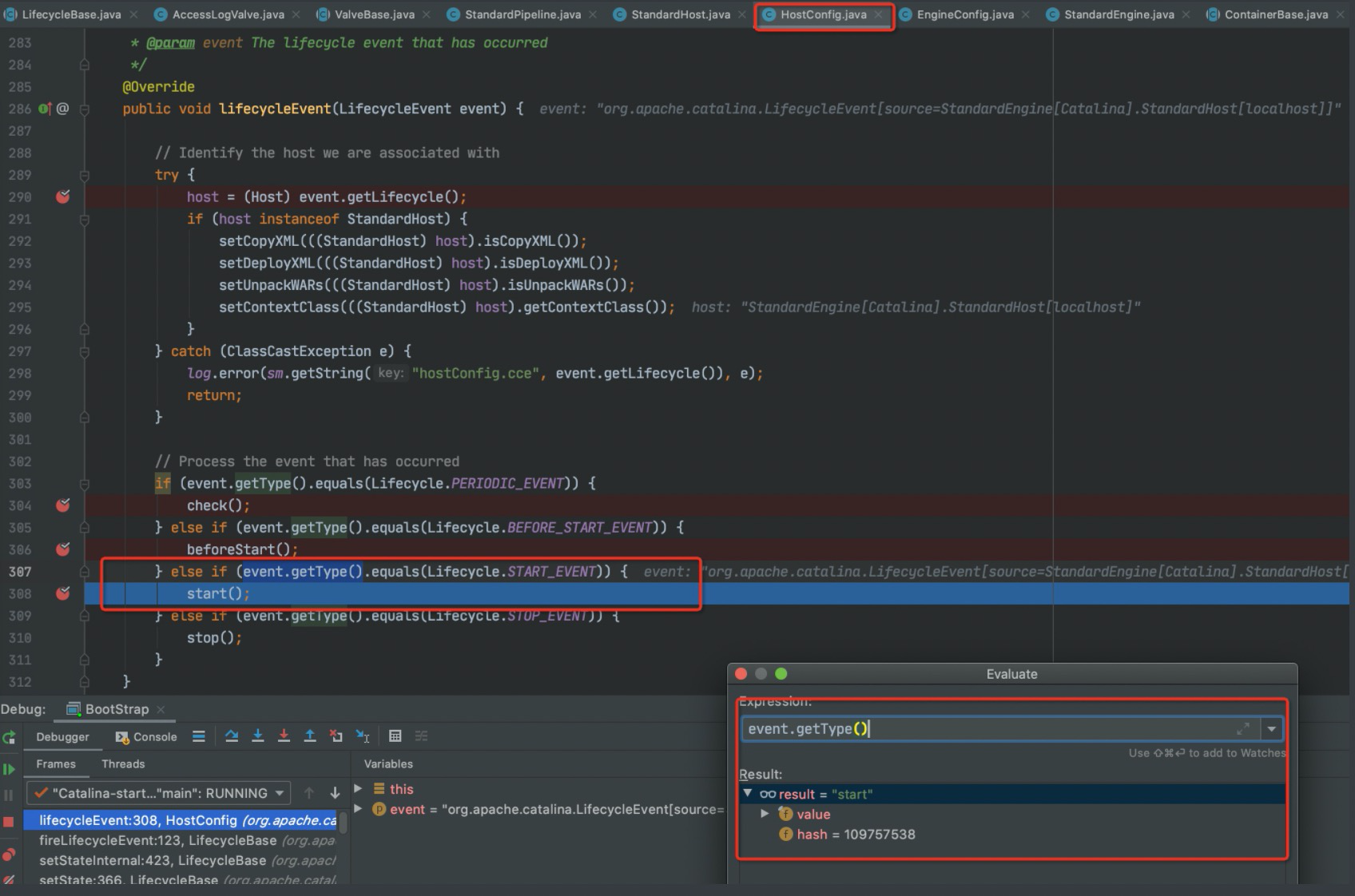The height and width of the screenshot is (896, 1355).
Task: Close the StandardHost.java editor tab
Action: click(x=742, y=14)
